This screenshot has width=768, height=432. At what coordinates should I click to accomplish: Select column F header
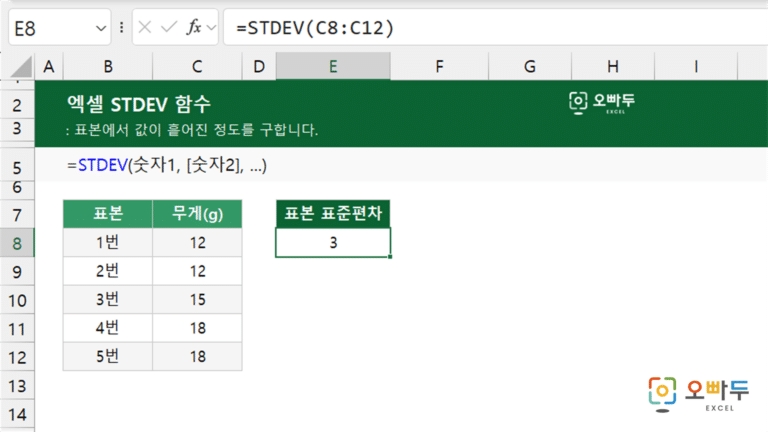439,66
